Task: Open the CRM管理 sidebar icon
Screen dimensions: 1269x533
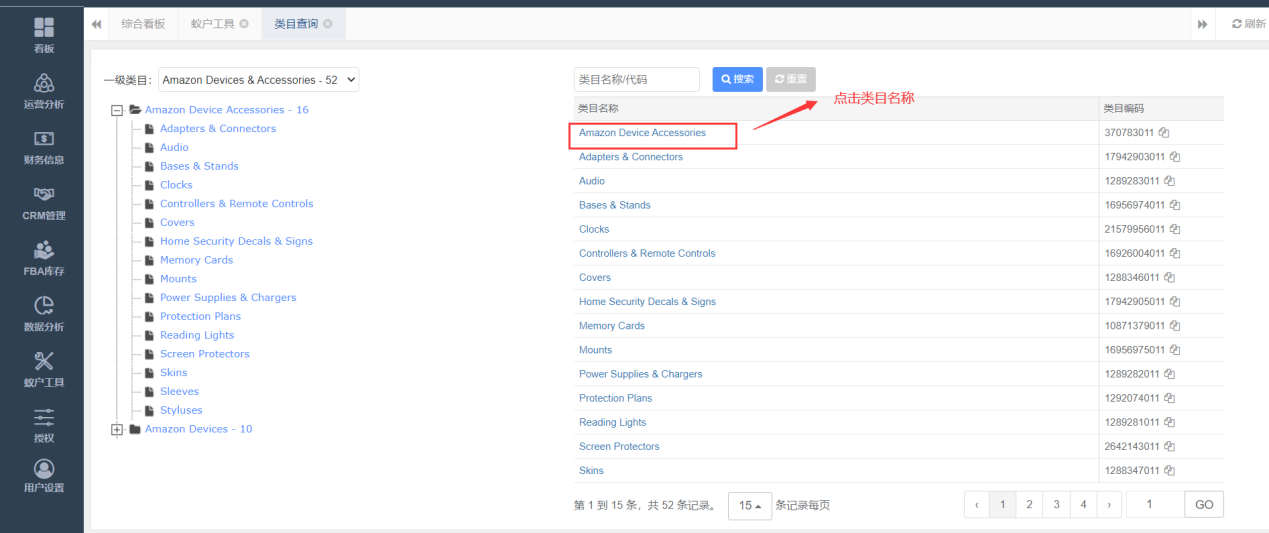Action: click(43, 194)
